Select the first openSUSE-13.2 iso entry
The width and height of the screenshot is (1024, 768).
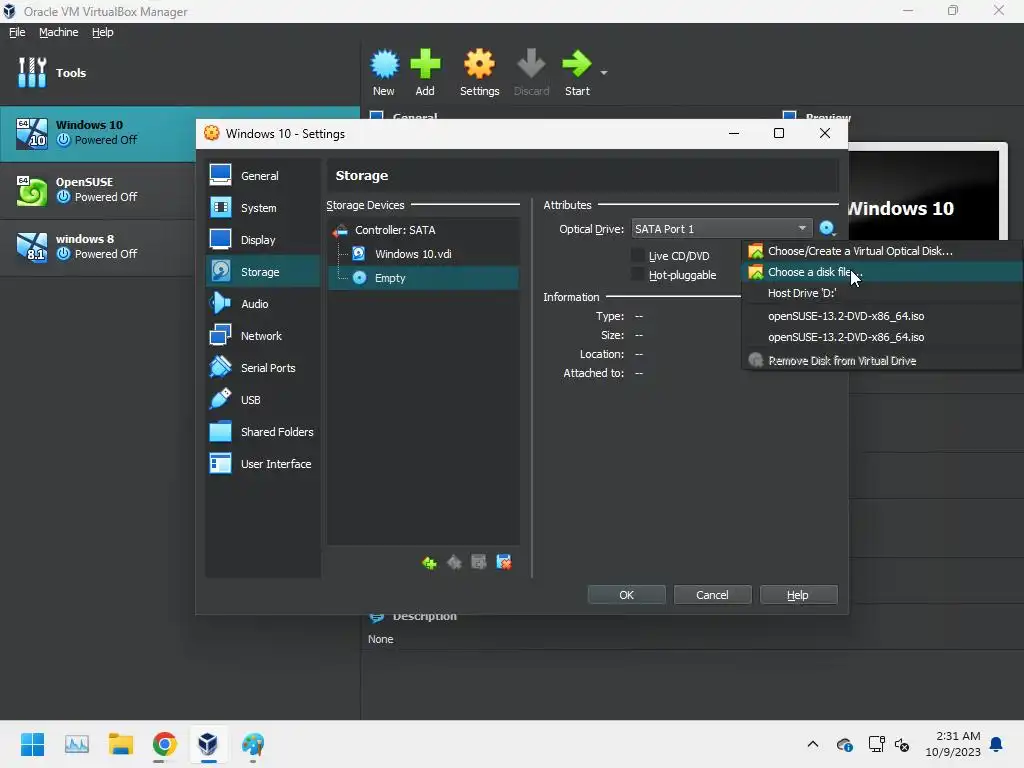pyautogui.click(x=882, y=316)
